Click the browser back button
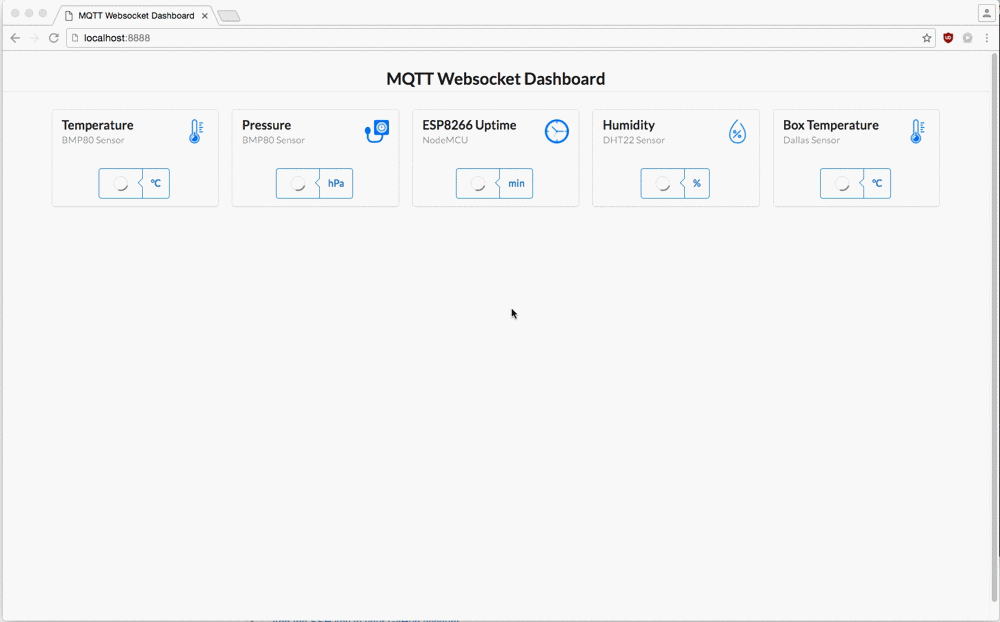The width and height of the screenshot is (1000, 622). click(14, 37)
